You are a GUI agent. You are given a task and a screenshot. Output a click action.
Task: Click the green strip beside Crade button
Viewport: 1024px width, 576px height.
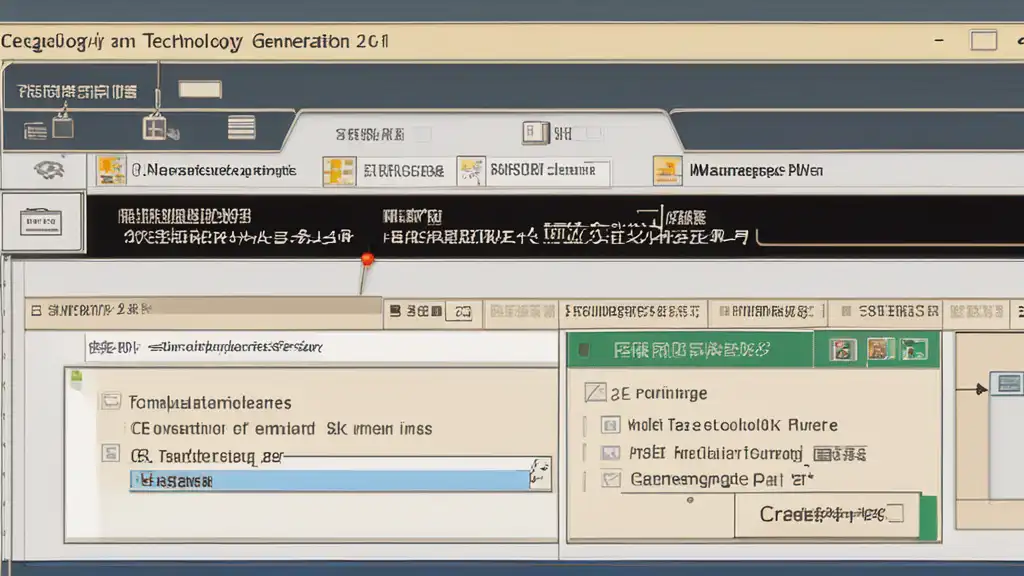point(928,517)
